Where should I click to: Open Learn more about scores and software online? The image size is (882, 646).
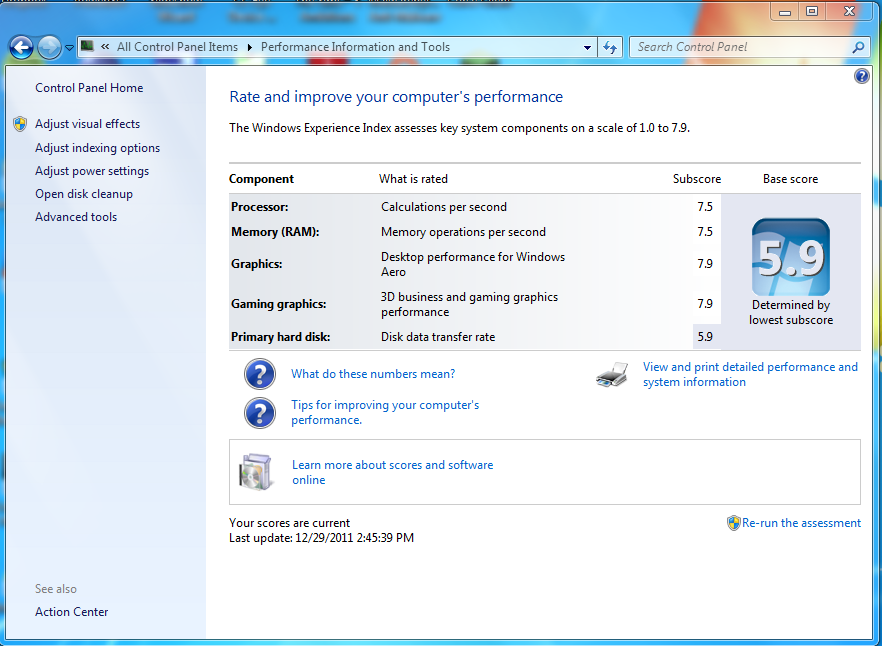pyautogui.click(x=393, y=472)
